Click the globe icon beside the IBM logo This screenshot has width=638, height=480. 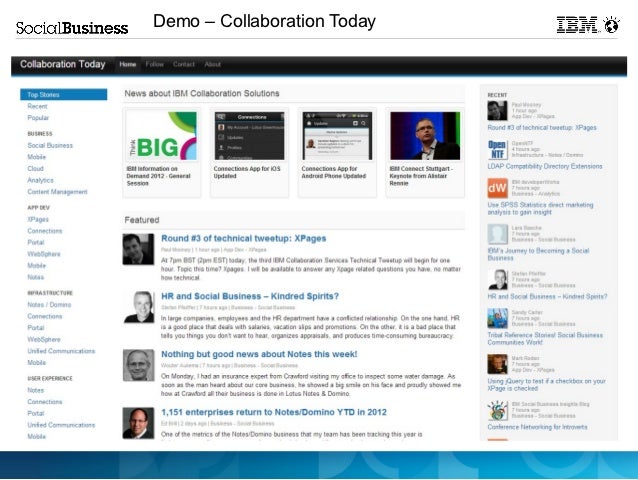[611, 24]
